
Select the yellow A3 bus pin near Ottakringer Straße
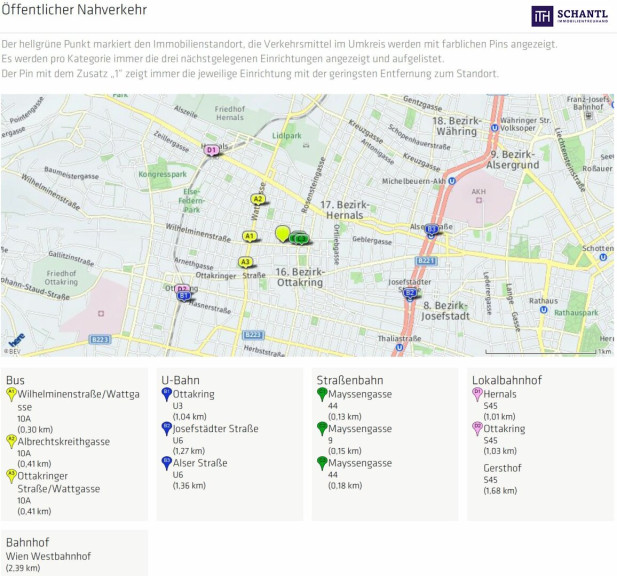[245, 262]
